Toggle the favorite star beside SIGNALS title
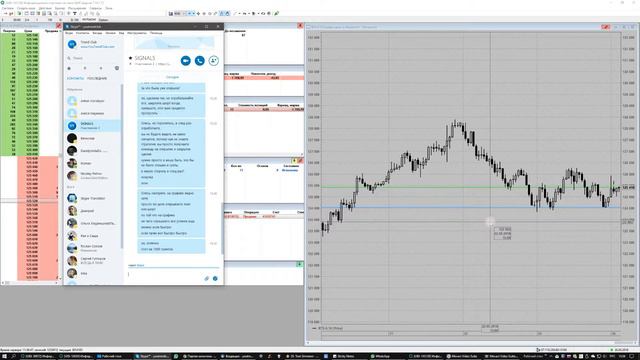Screen dimensions: 640x360 (131, 58)
